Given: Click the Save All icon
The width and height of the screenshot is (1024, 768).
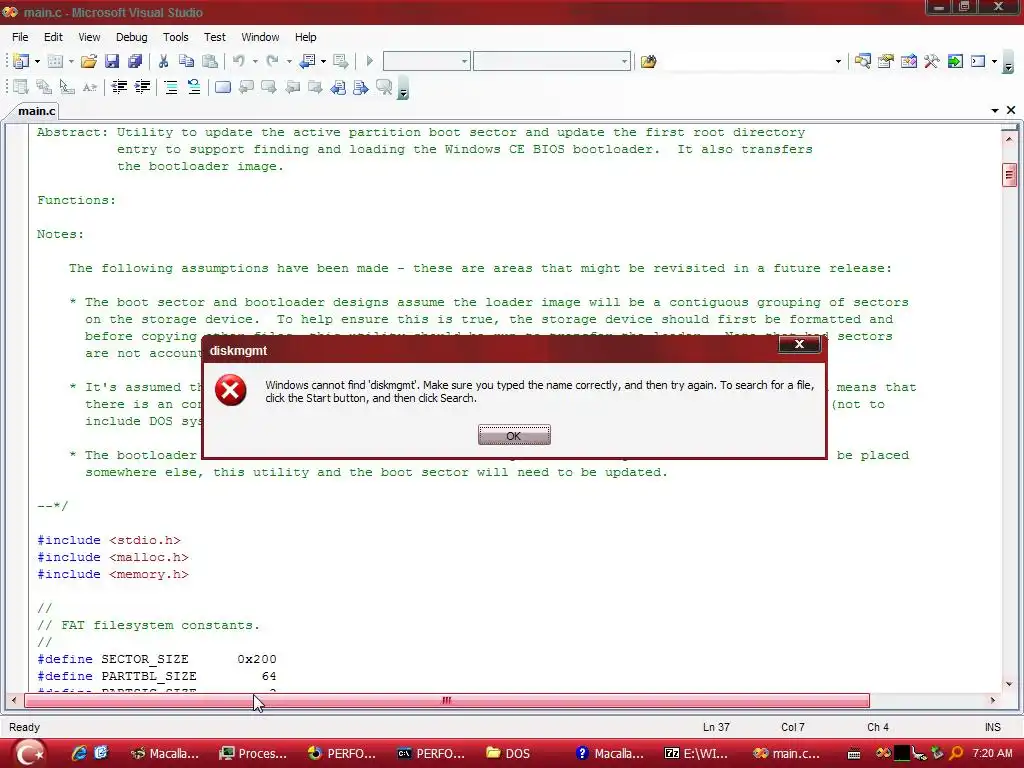Looking at the screenshot, I should [x=135, y=61].
